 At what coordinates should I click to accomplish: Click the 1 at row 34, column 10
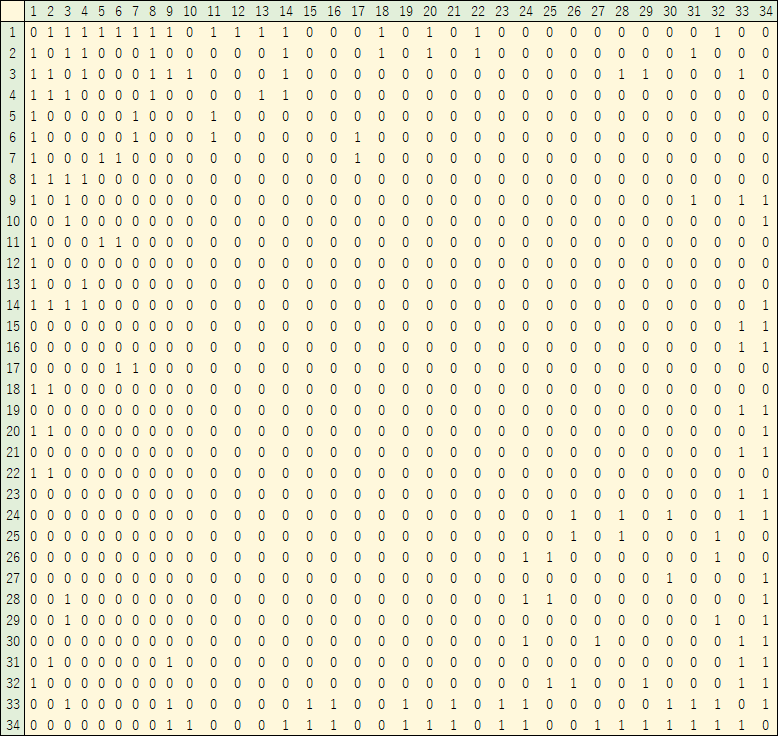(190, 726)
